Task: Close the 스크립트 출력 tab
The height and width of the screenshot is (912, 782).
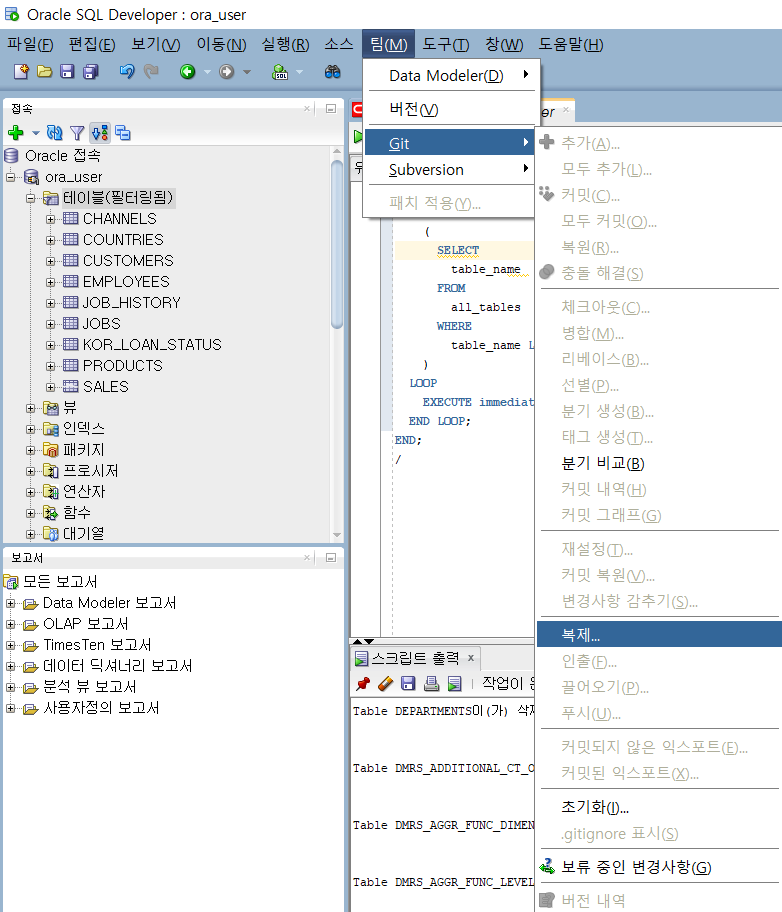Action: (471, 658)
